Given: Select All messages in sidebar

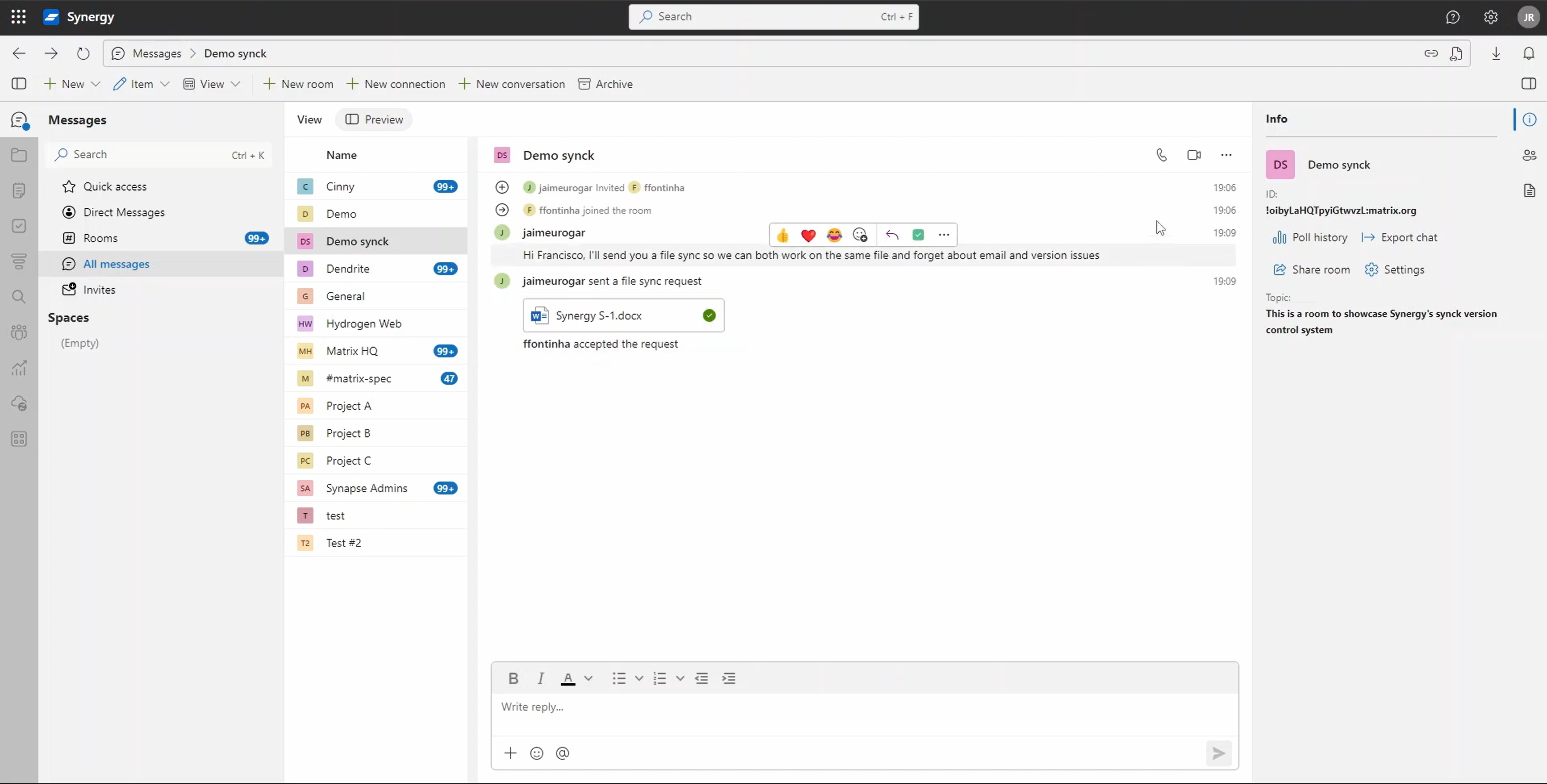Looking at the screenshot, I should coord(161,264).
